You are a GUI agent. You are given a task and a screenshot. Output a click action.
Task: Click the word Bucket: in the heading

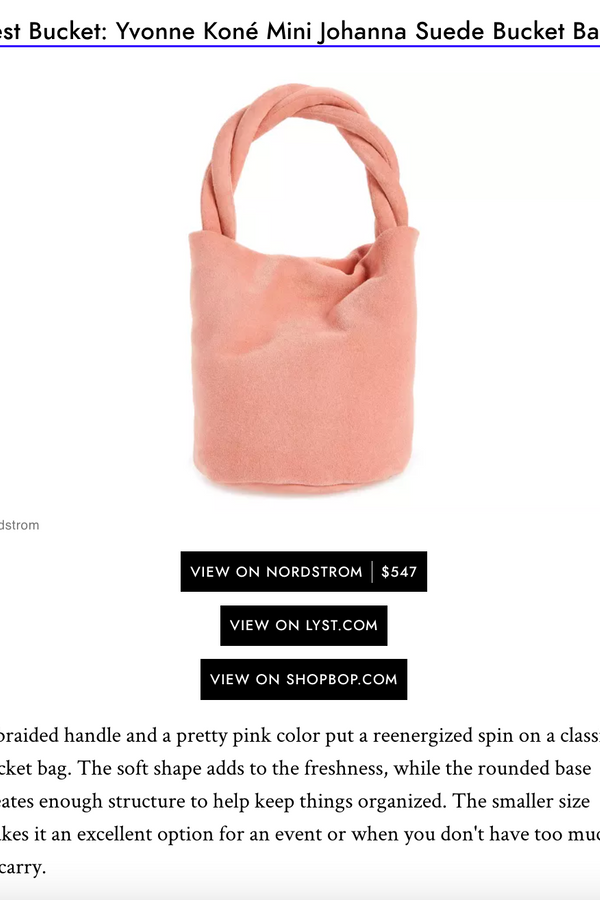click(x=68, y=31)
